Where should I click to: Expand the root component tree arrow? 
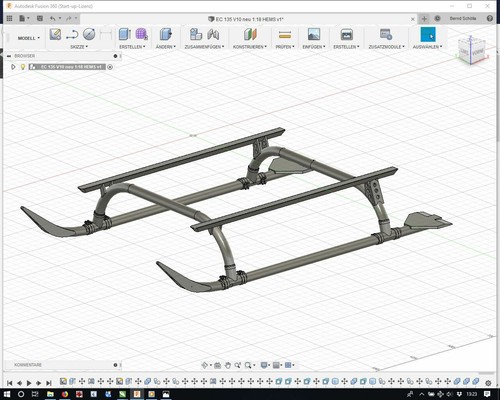(13, 67)
